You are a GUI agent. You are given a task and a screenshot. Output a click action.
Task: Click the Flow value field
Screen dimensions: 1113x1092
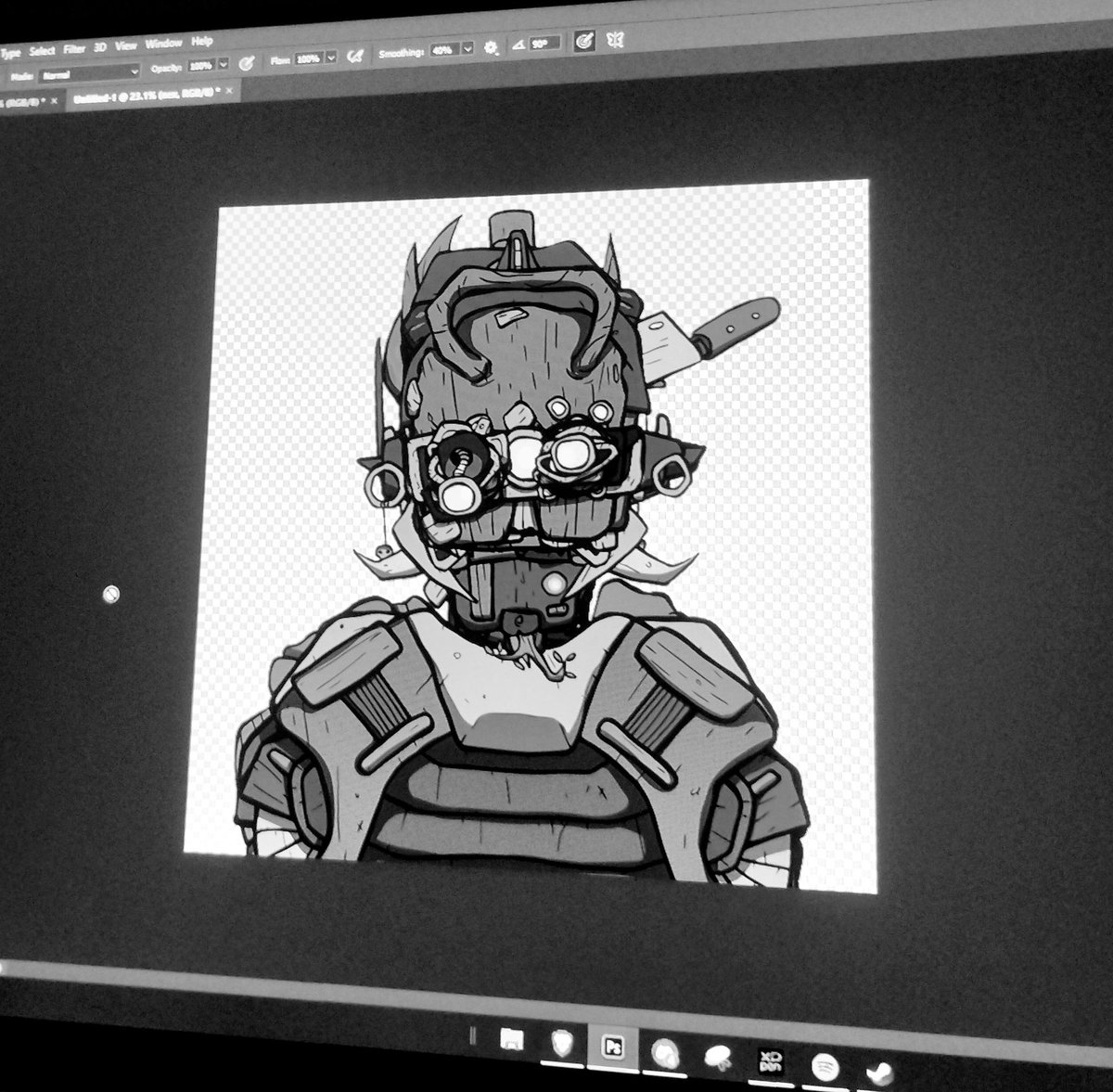point(309,58)
